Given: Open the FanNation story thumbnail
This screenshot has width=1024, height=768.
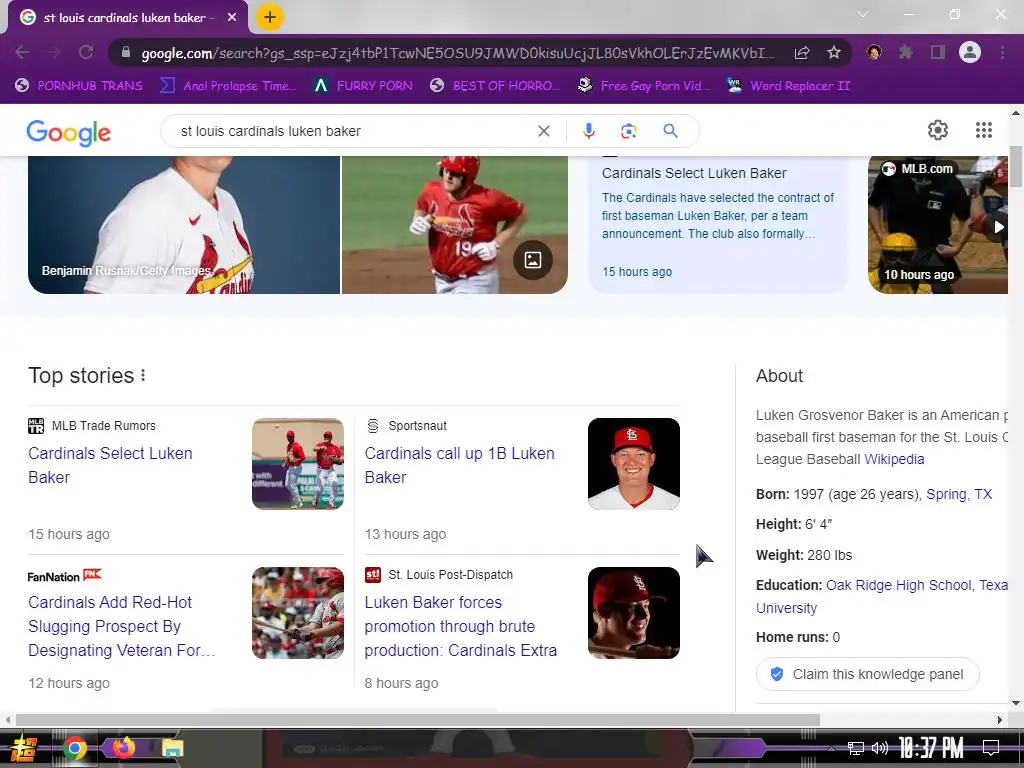Looking at the screenshot, I should 298,613.
